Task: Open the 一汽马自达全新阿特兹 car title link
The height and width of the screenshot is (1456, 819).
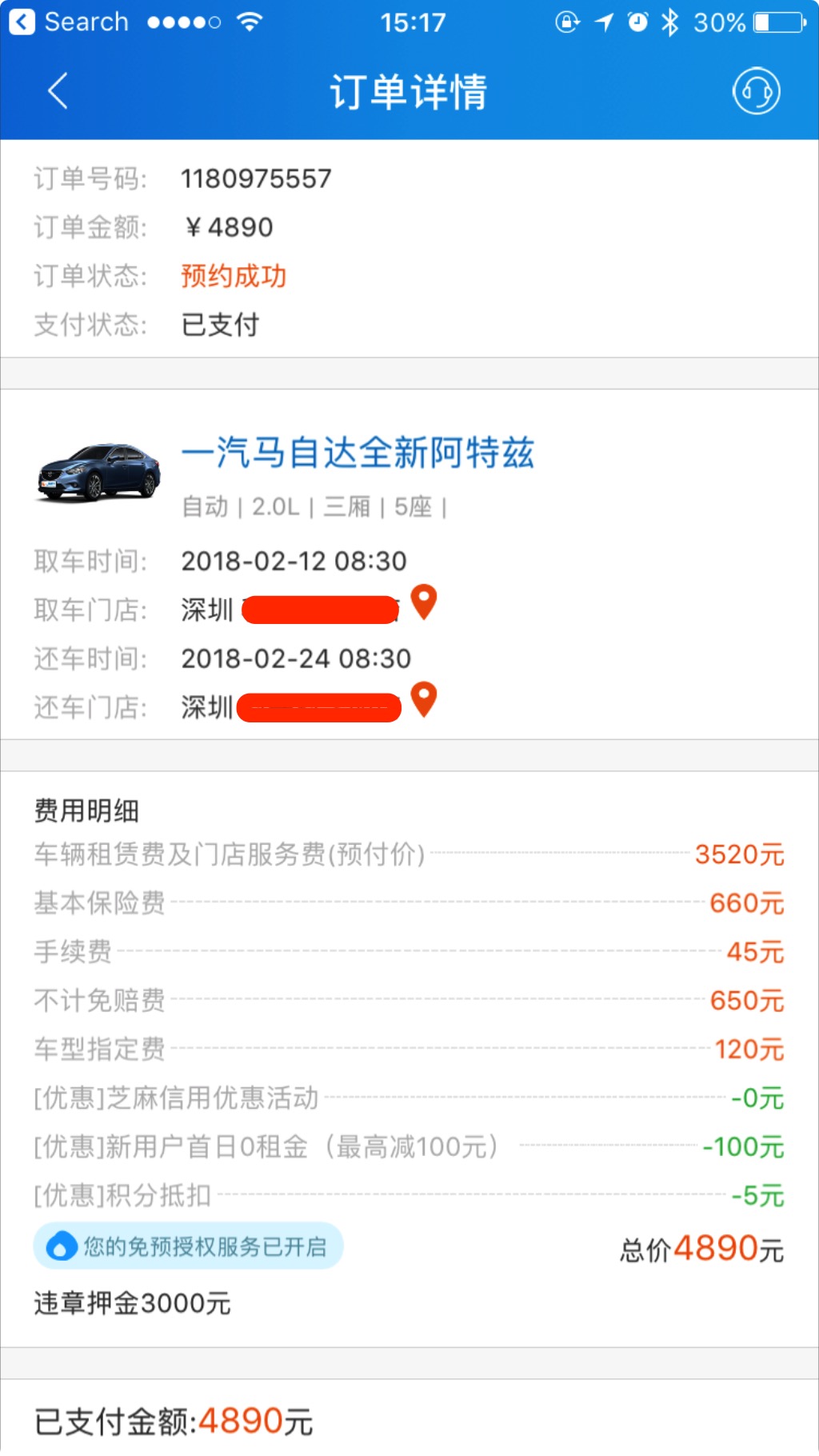Action: click(358, 453)
